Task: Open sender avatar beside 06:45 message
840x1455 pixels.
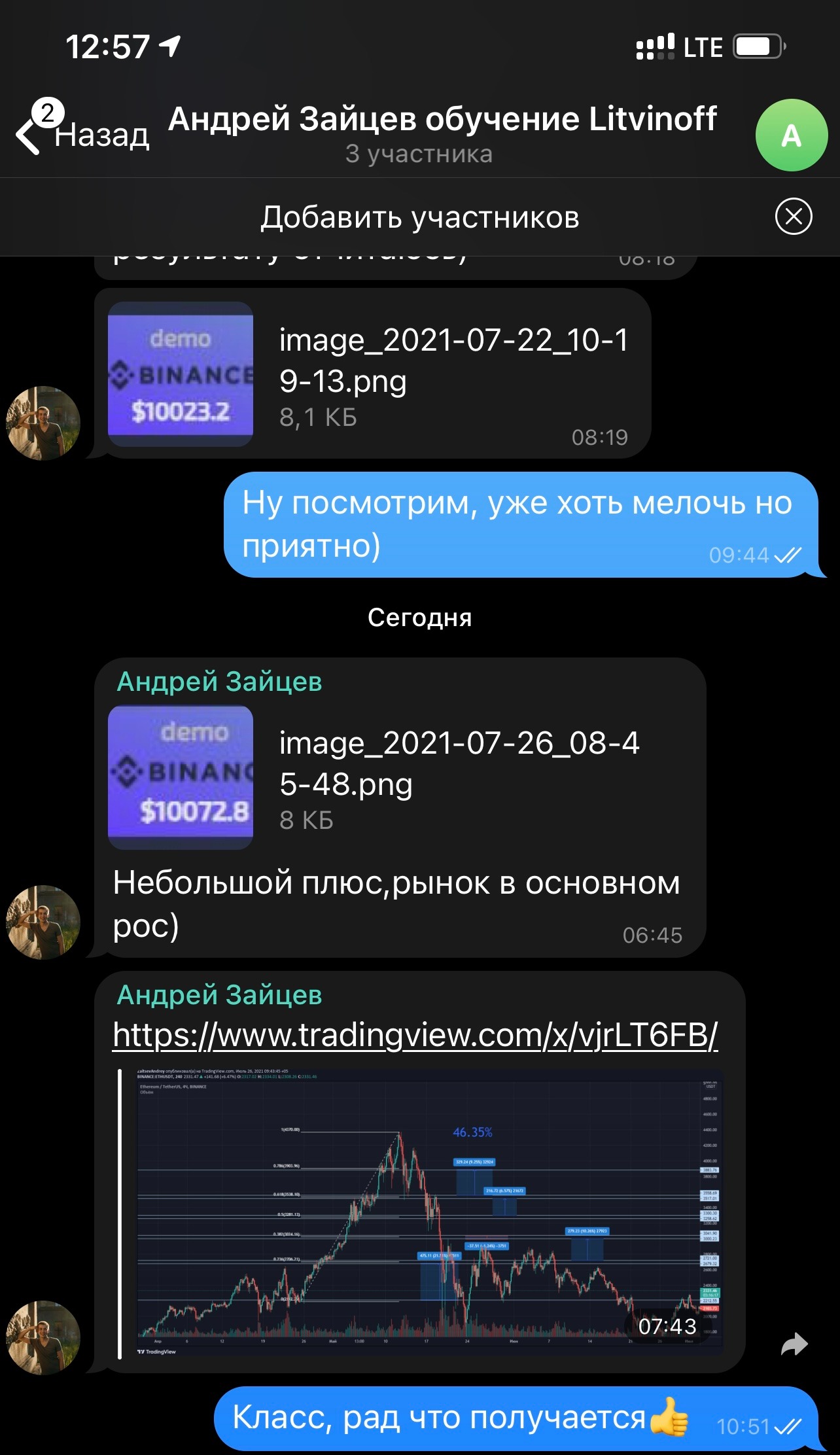Action: tap(43, 922)
